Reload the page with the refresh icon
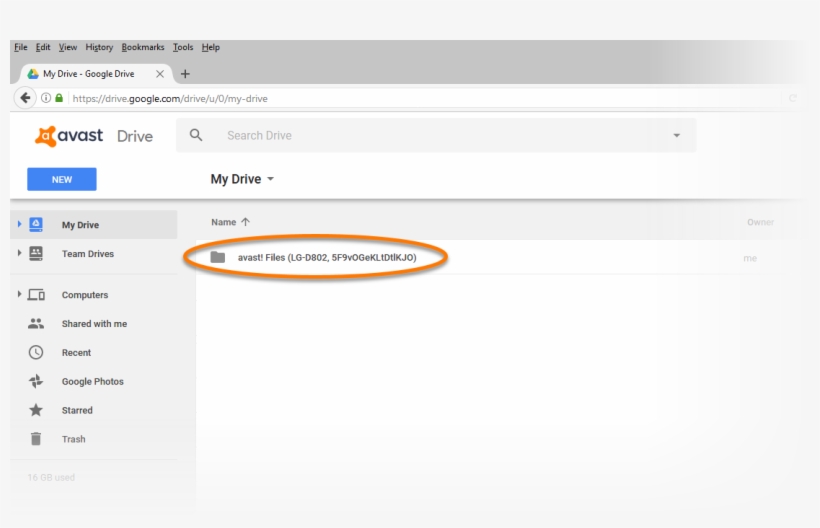 [x=792, y=98]
